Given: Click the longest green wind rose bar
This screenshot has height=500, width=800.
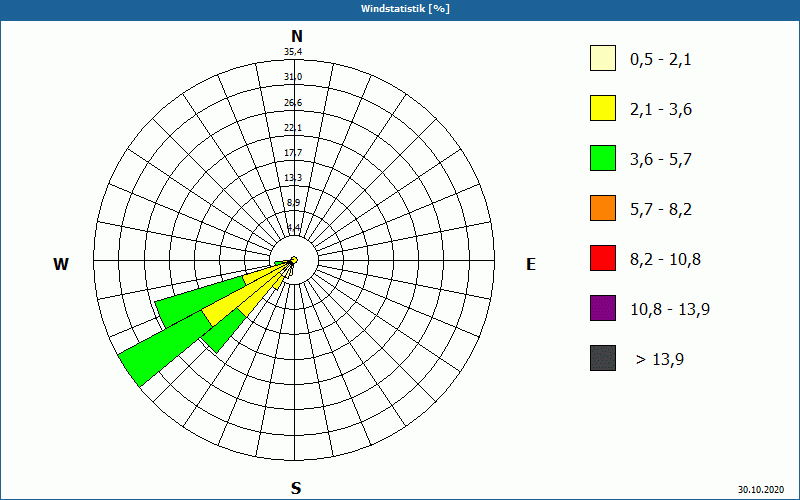Looking at the screenshot, I should click(x=166, y=350).
